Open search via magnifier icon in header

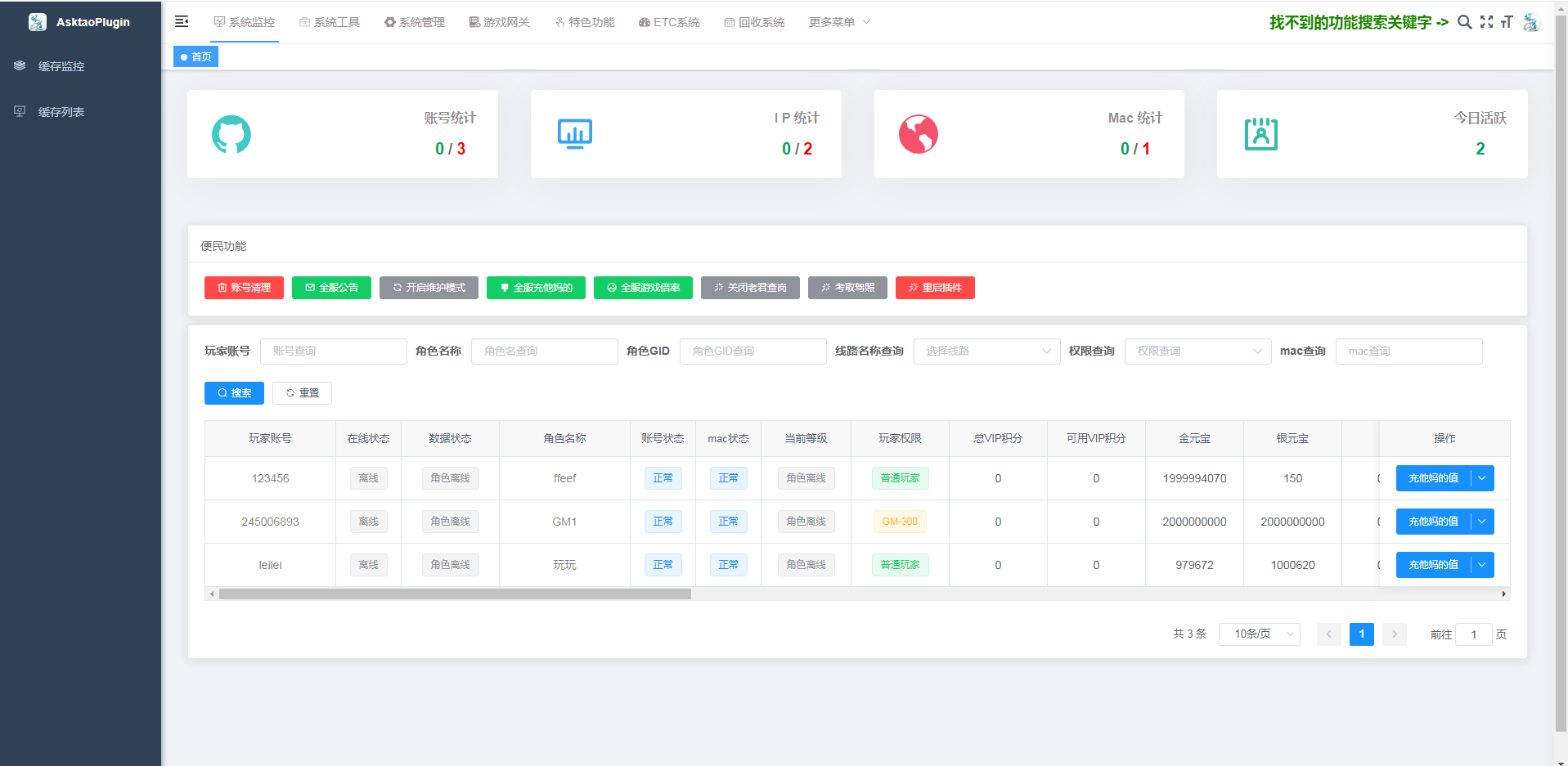click(x=1464, y=22)
